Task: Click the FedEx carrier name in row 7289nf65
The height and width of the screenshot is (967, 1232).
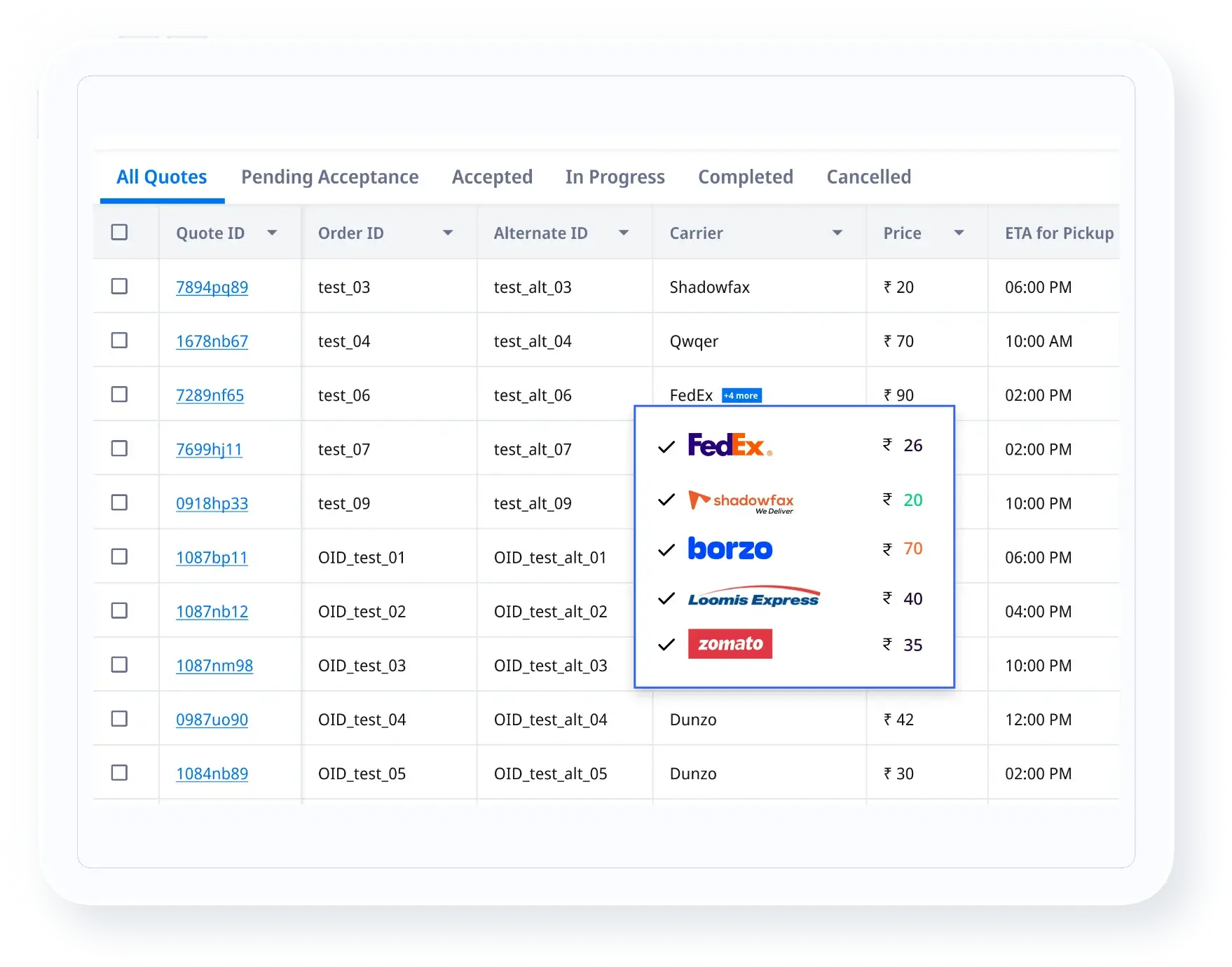Action: pyautogui.click(x=691, y=395)
